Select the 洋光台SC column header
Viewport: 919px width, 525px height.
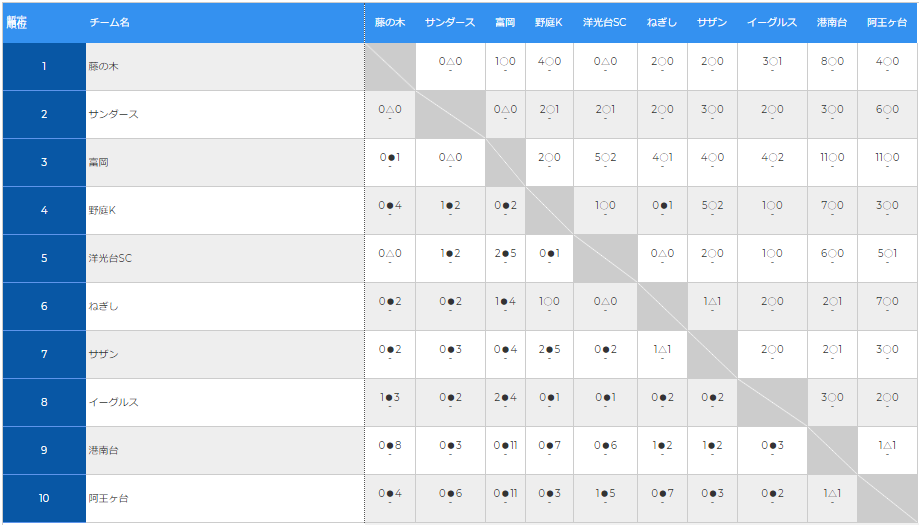pos(604,21)
